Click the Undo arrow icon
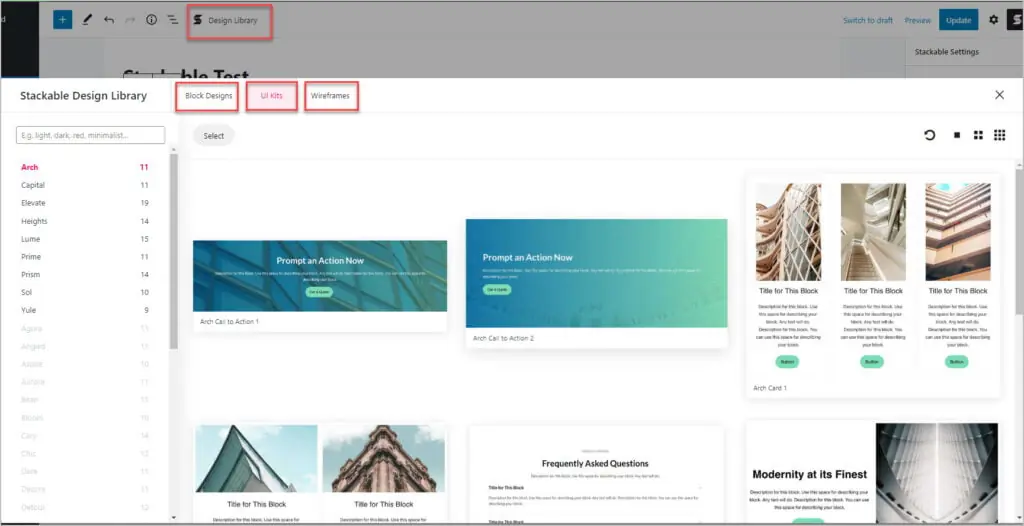 click(x=108, y=20)
